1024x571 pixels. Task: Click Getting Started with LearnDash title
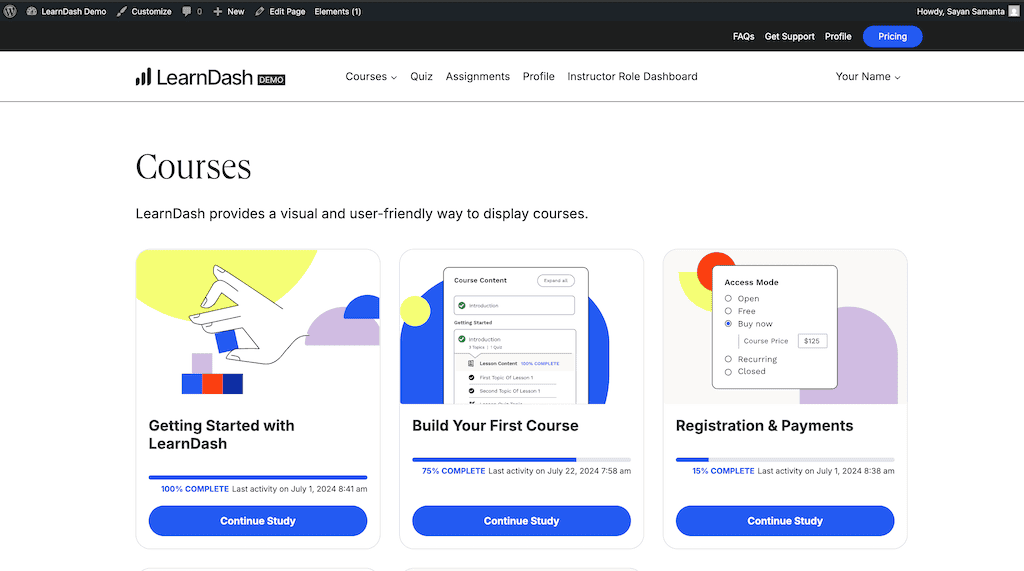tap(221, 434)
